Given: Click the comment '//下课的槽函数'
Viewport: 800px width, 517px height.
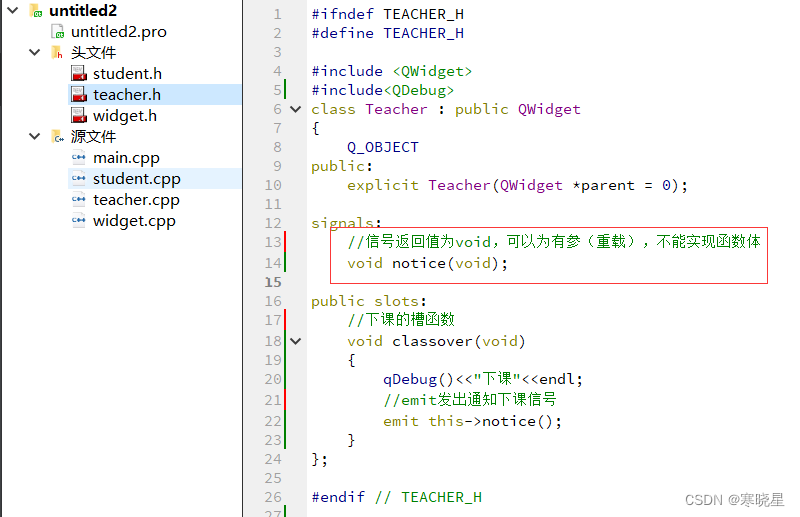Looking at the screenshot, I should [401, 319].
